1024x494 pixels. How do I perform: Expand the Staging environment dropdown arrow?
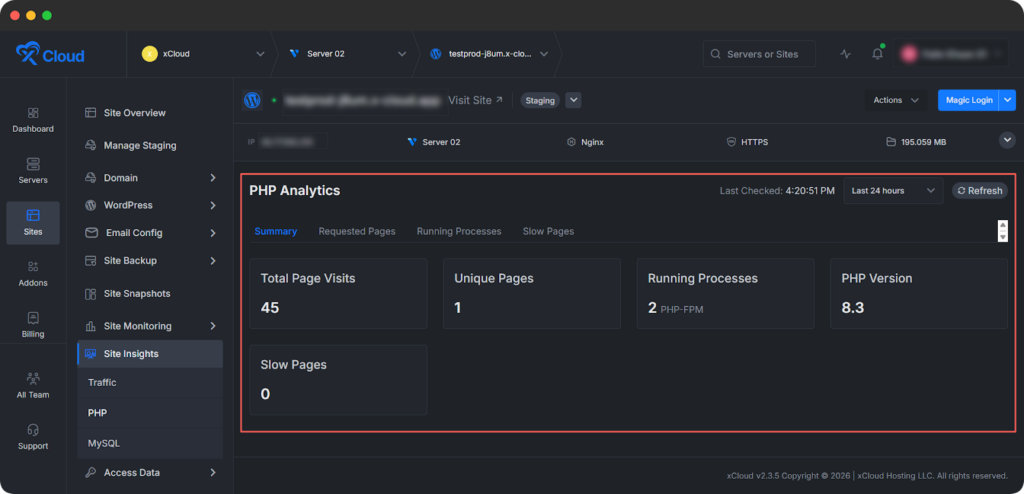point(573,100)
